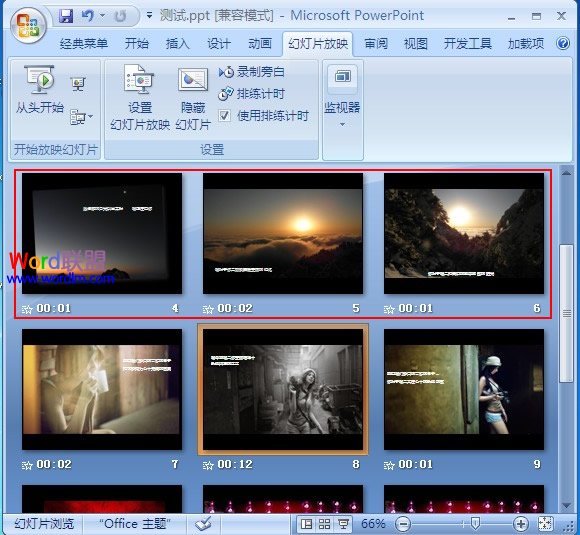Switch to the 插入 tab
The height and width of the screenshot is (535, 580).
coord(178,44)
